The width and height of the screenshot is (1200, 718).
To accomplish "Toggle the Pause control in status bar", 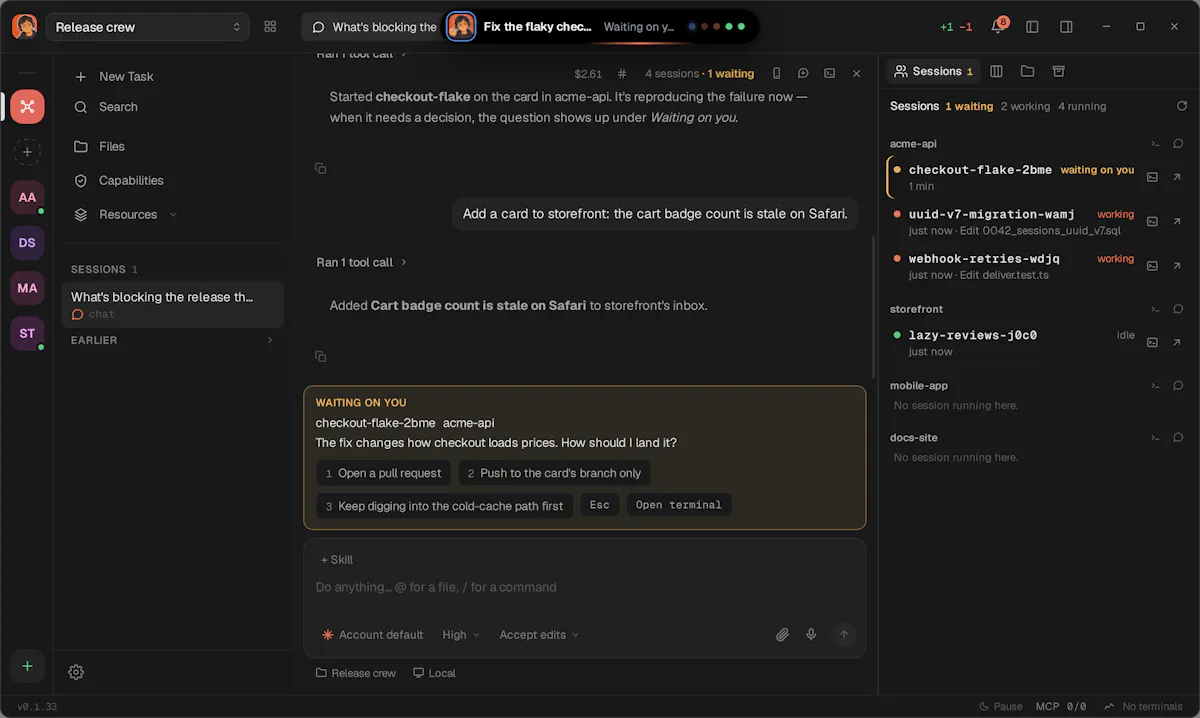I will click(1001, 706).
